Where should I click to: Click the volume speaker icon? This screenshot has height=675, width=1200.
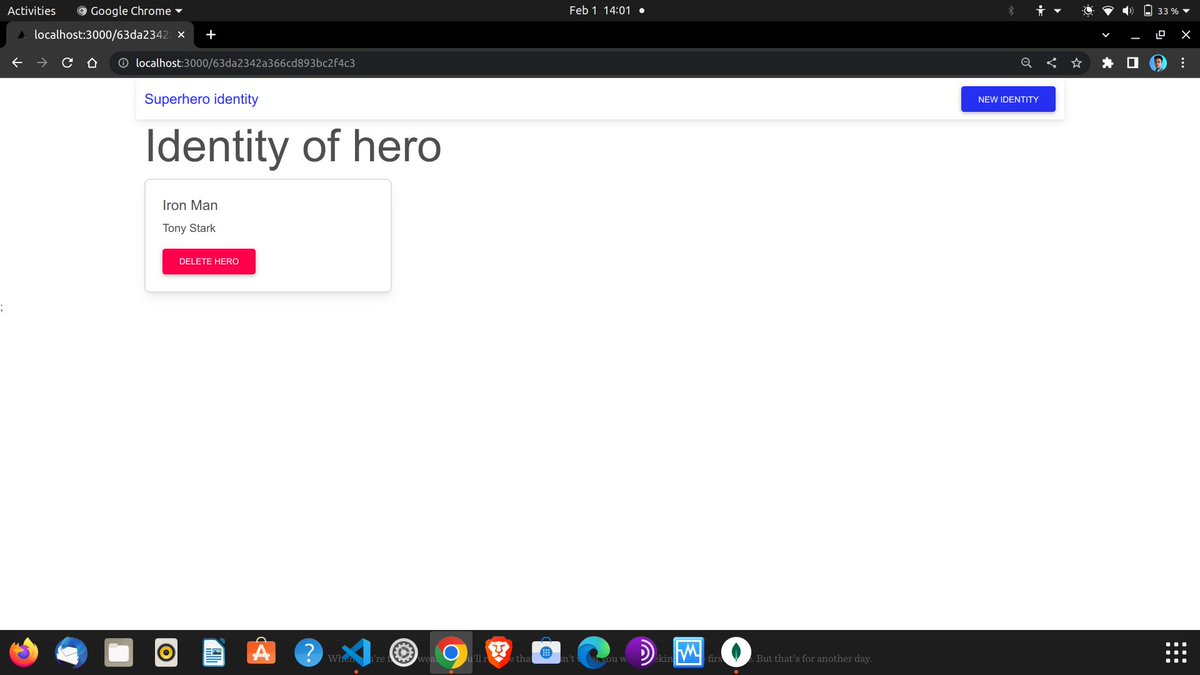point(1128,10)
